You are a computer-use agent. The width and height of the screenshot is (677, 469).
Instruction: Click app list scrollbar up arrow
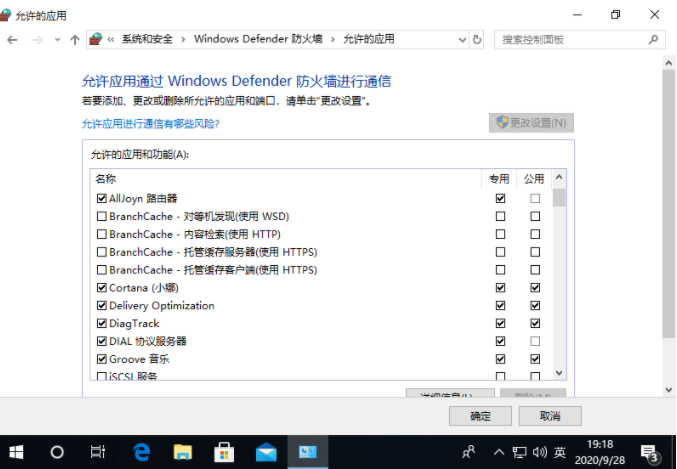(559, 177)
